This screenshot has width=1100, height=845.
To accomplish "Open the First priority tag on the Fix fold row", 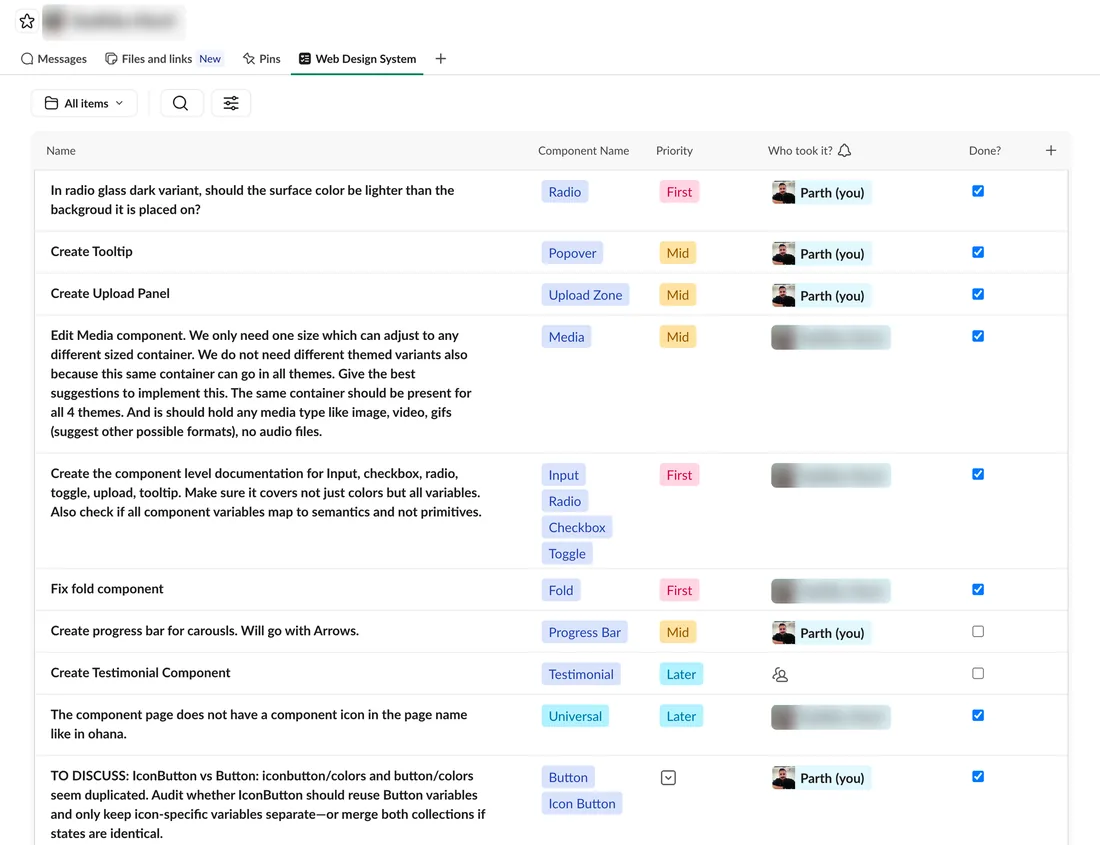I will coord(679,590).
